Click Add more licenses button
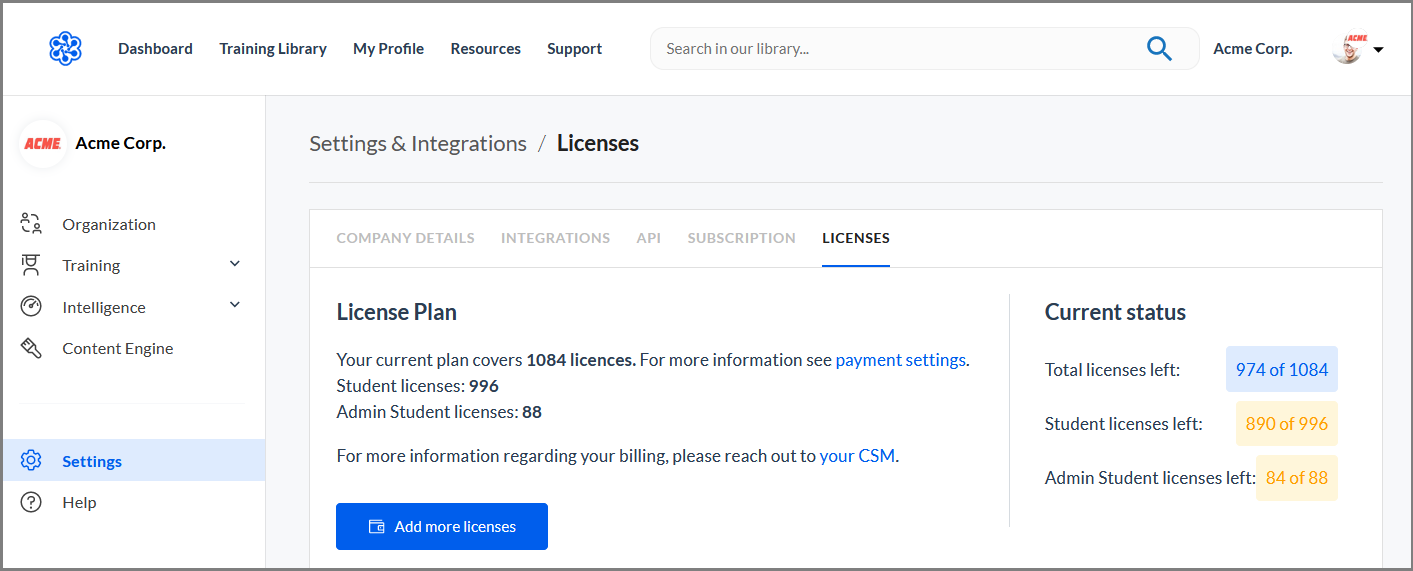This screenshot has width=1413, height=571. click(442, 526)
